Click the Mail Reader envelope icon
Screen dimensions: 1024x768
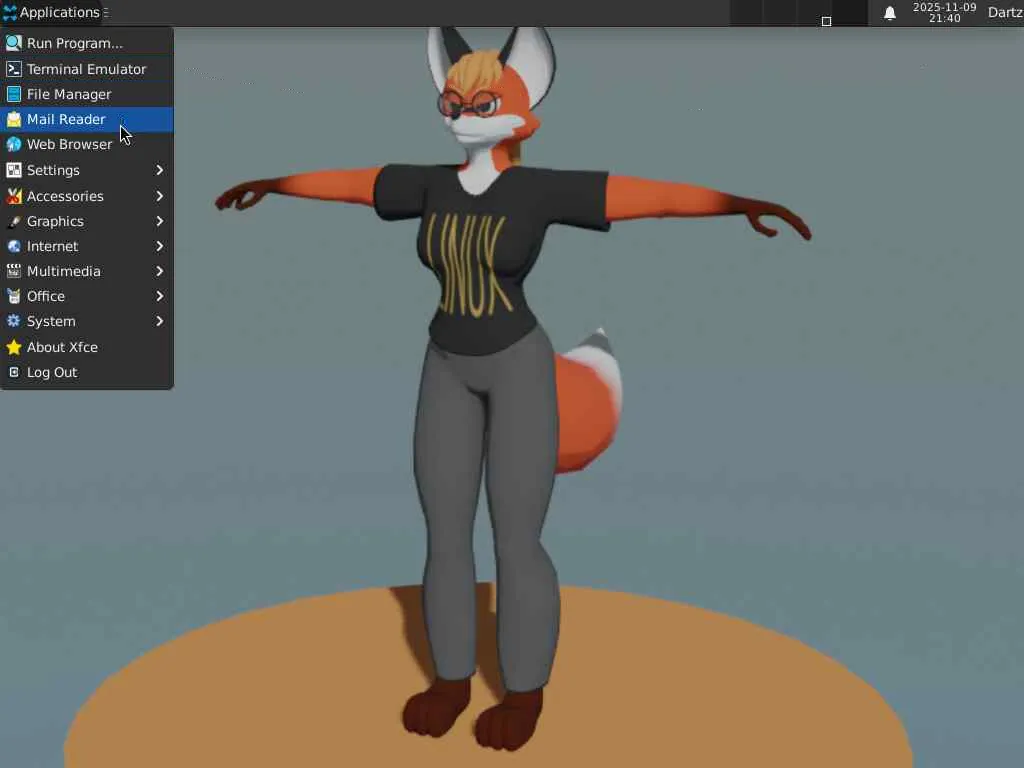[14, 120]
